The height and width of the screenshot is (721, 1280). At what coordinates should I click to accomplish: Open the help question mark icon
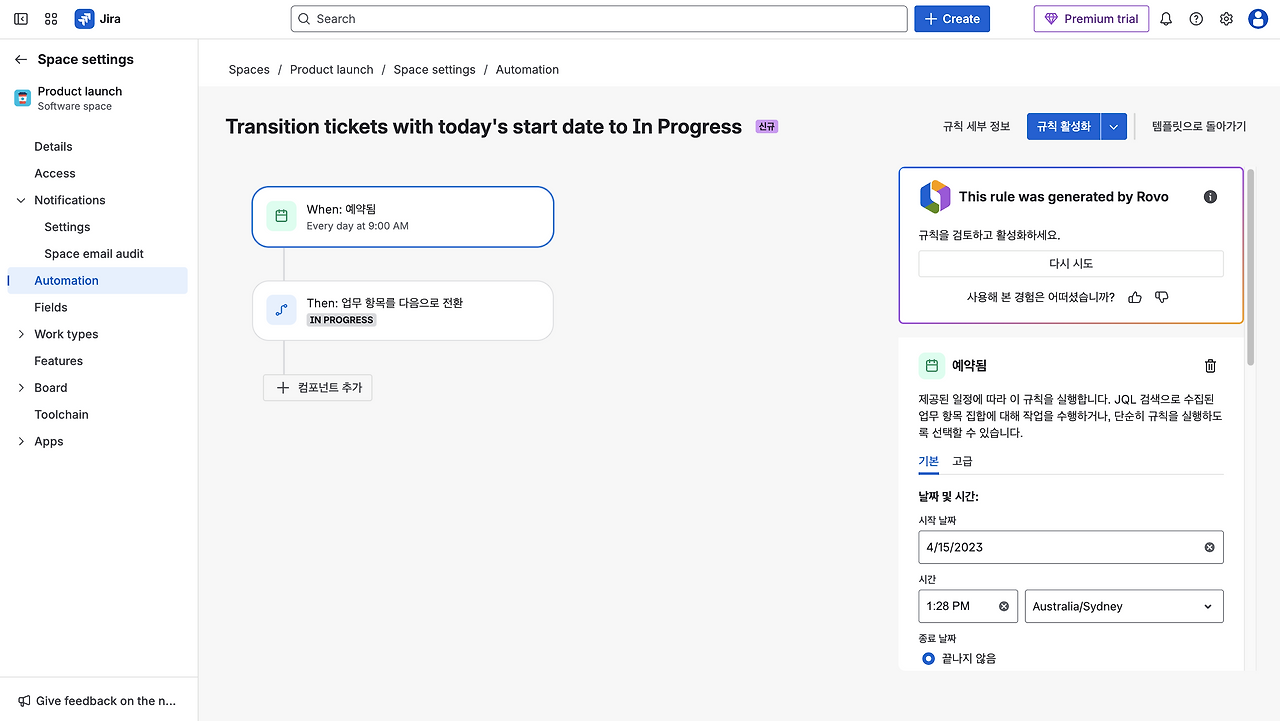pos(1196,19)
